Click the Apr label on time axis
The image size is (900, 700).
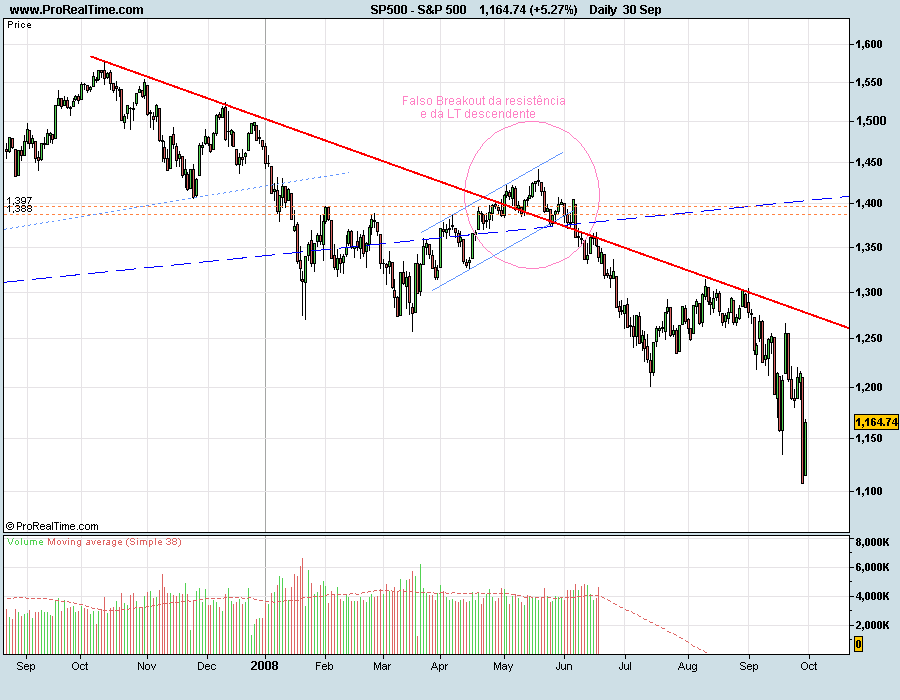point(439,666)
